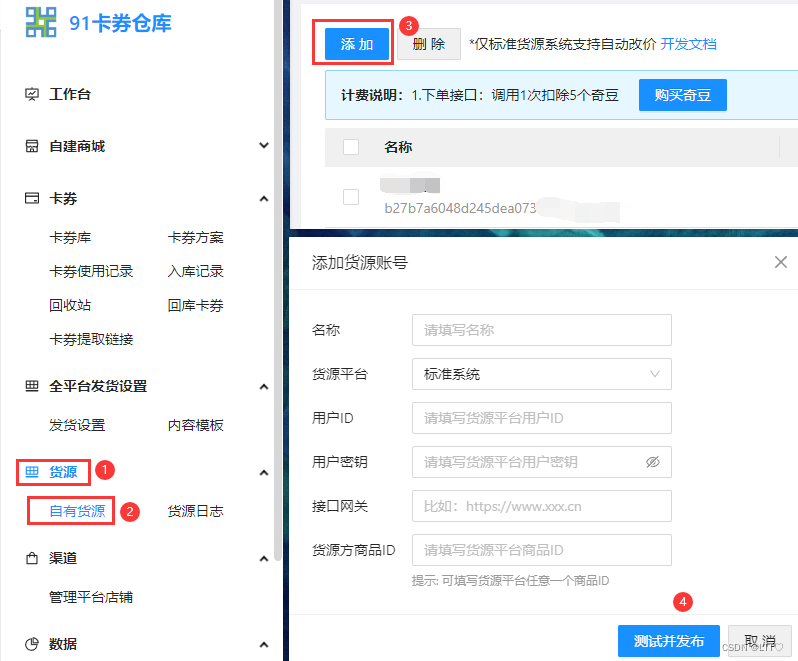Image resolution: width=798 pixels, height=661 pixels.
Task: Collapse the 卡券 menu section
Action: pyautogui.click(x=264, y=198)
